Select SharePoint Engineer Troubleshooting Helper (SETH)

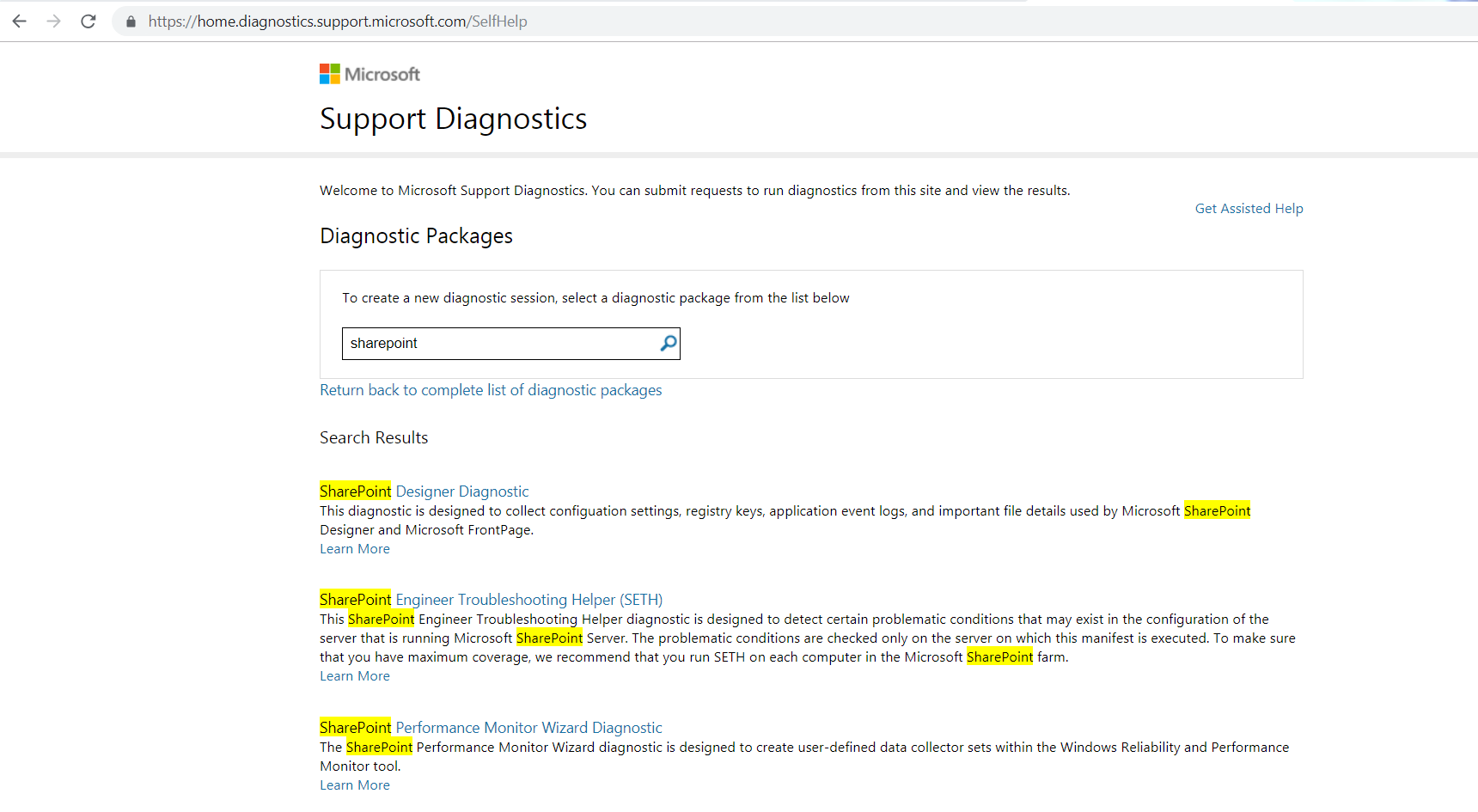pyautogui.click(x=491, y=600)
